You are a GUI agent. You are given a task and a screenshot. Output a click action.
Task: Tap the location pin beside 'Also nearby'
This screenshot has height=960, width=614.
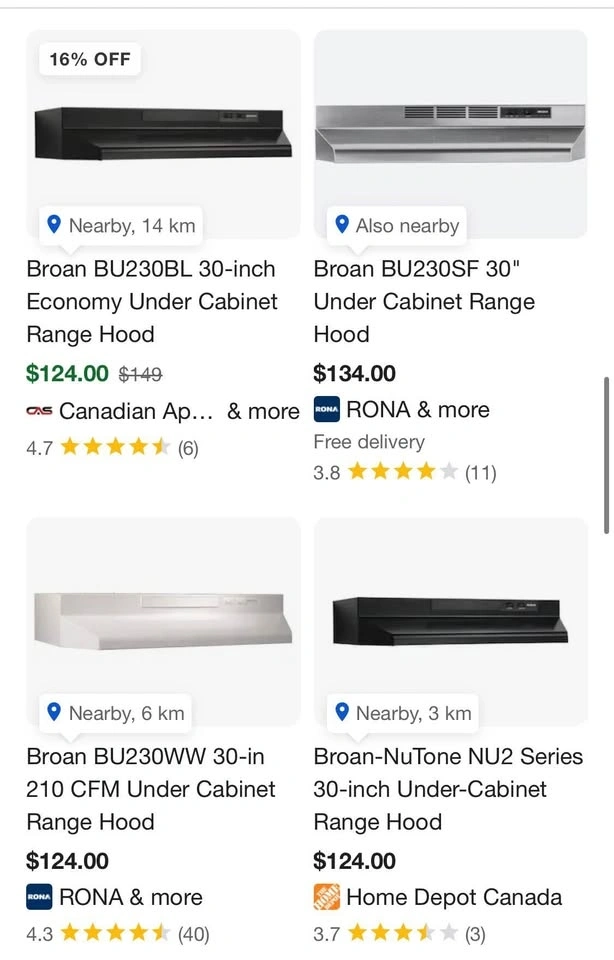342,225
